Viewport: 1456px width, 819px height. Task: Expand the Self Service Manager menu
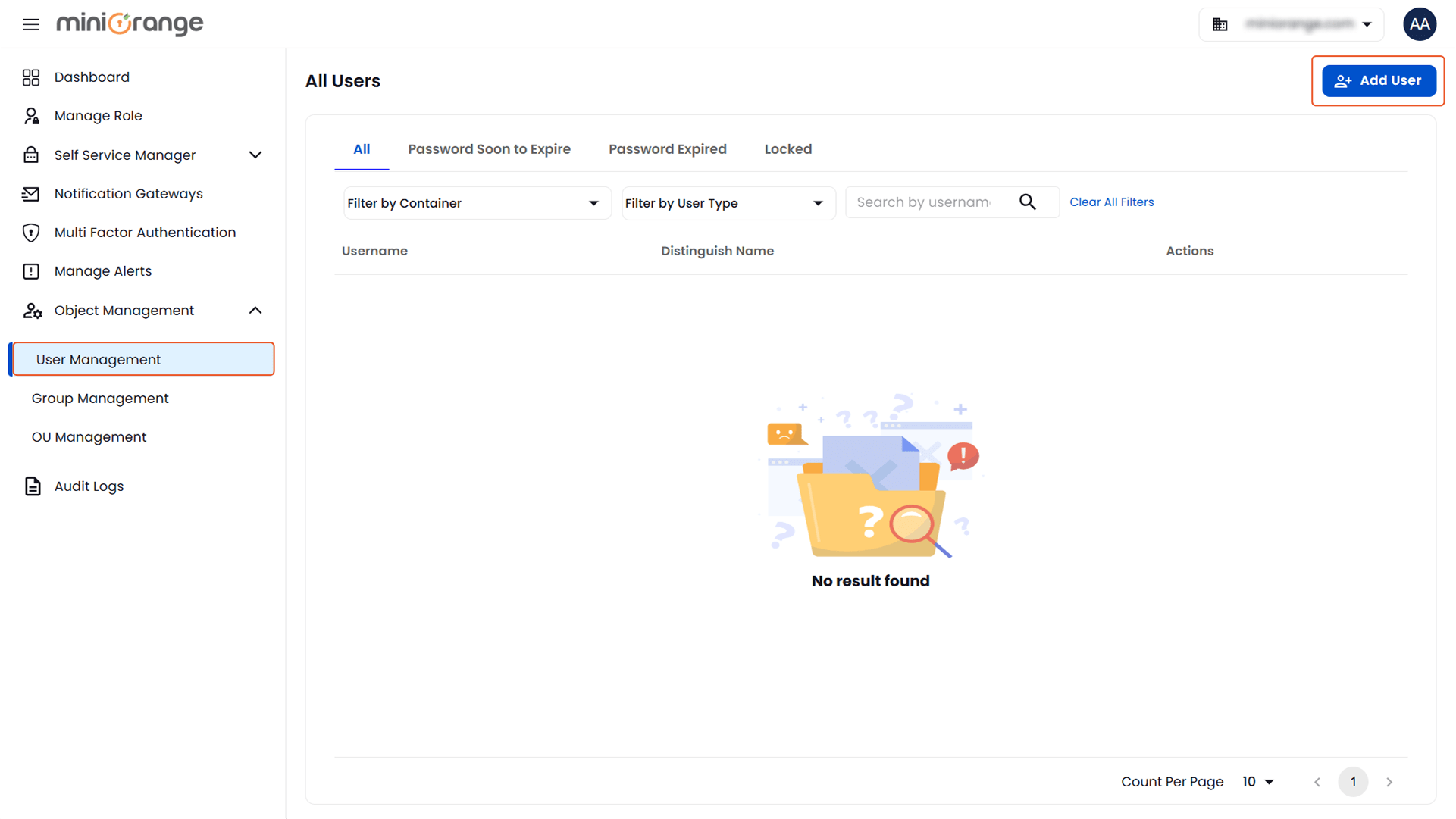coord(255,155)
